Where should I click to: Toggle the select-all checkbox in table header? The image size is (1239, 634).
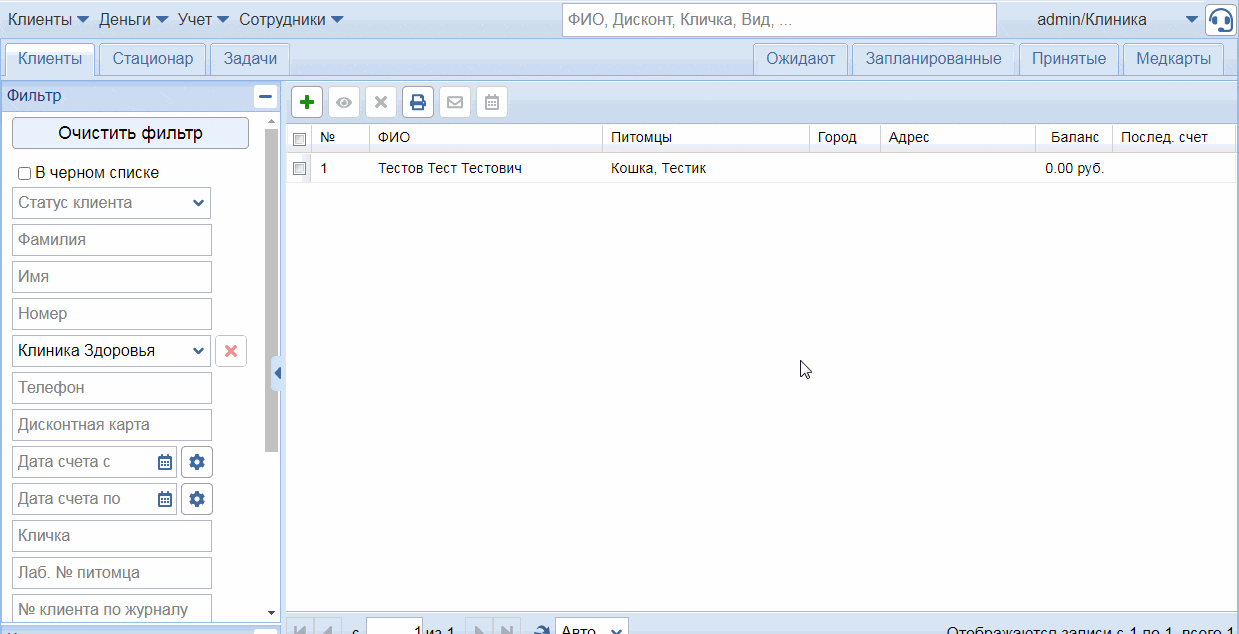299,138
